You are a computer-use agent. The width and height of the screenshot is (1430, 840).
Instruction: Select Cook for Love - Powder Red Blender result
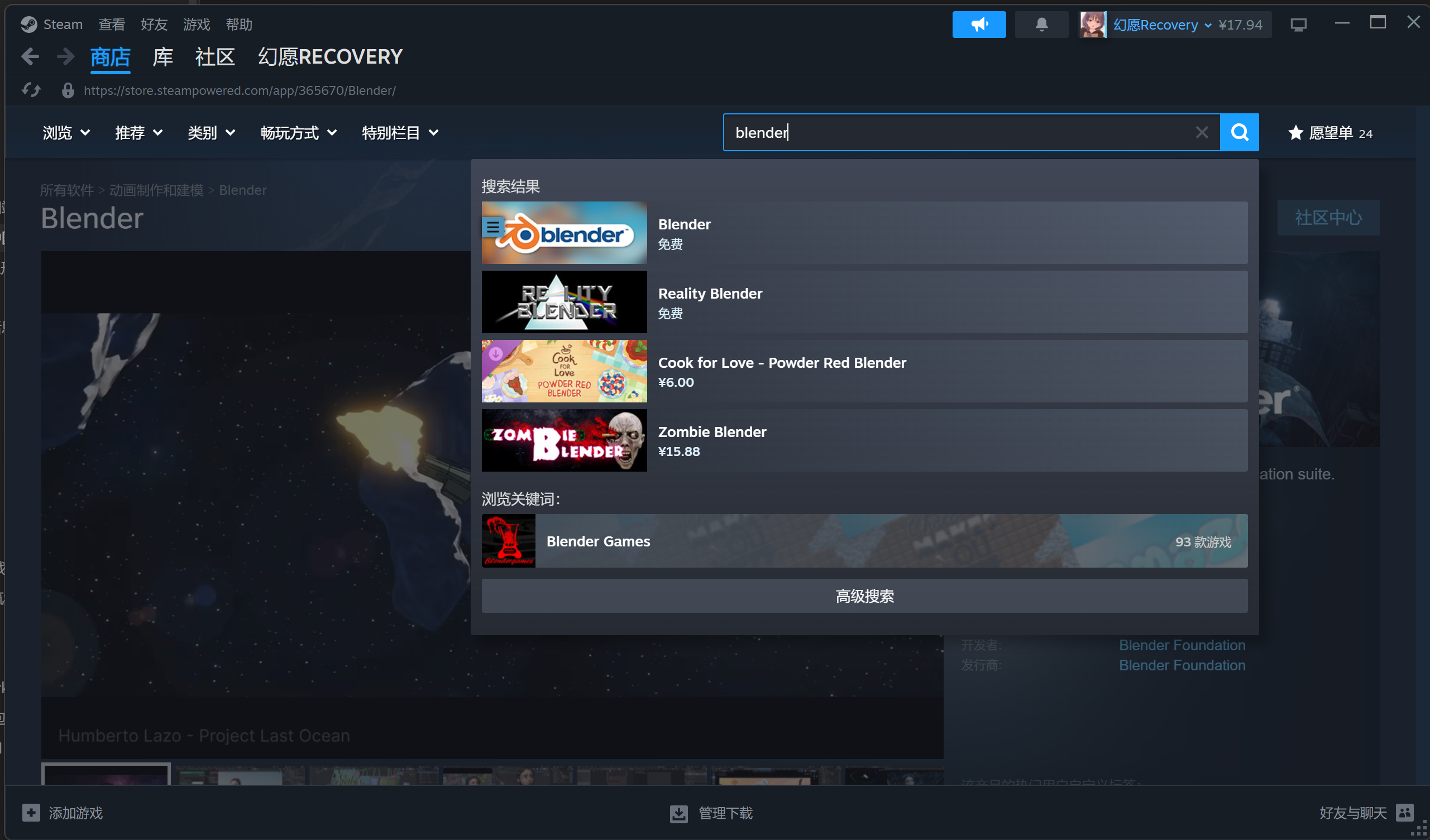pos(864,371)
